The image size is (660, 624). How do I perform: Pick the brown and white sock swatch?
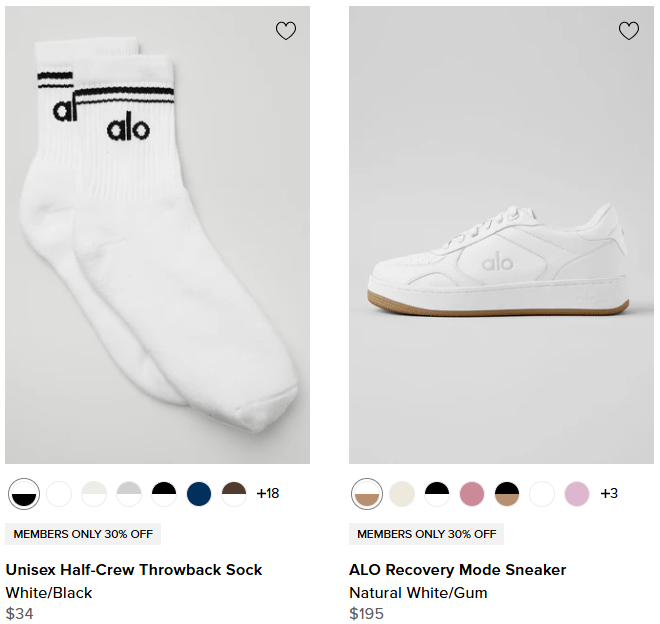point(234,493)
